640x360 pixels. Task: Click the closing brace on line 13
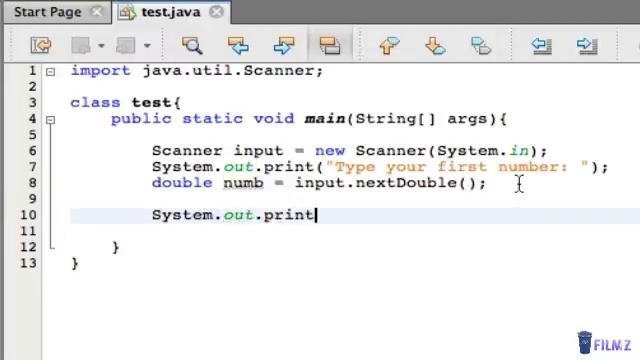click(75, 263)
